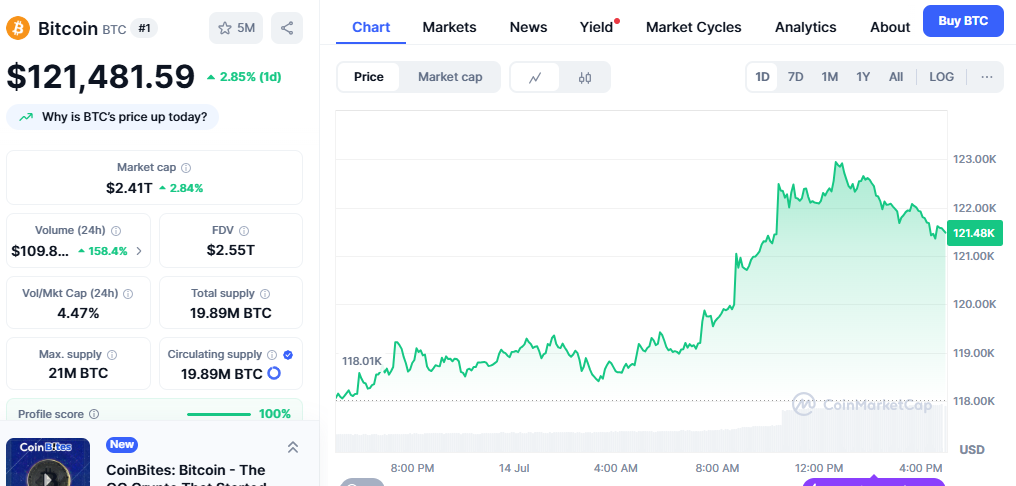Click info icon next to FDV
The image size is (1016, 486).
(244, 231)
